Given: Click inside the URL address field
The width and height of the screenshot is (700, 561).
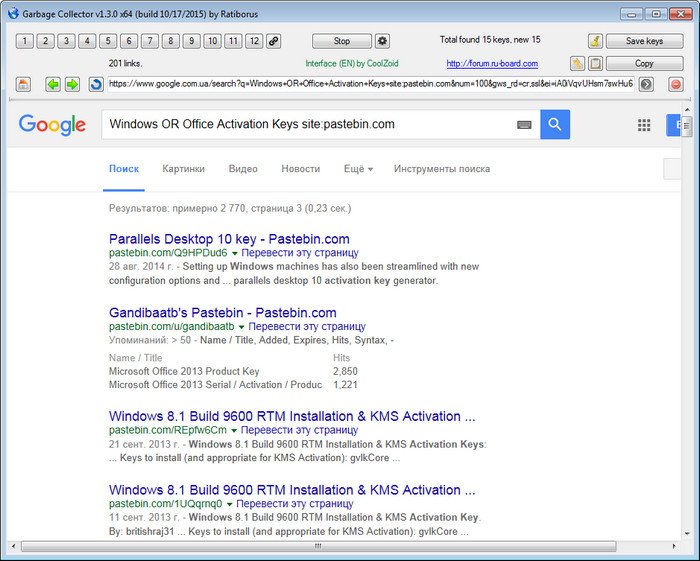Looking at the screenshot, I should (371, 84).
